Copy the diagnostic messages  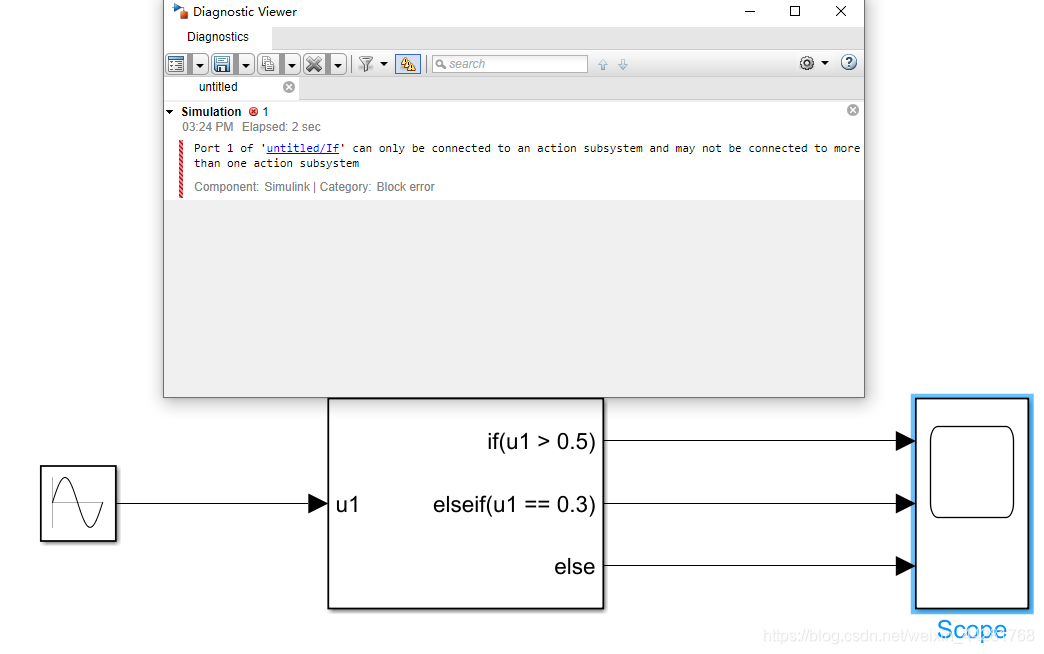pyautogui.click(x=268, y=63)
